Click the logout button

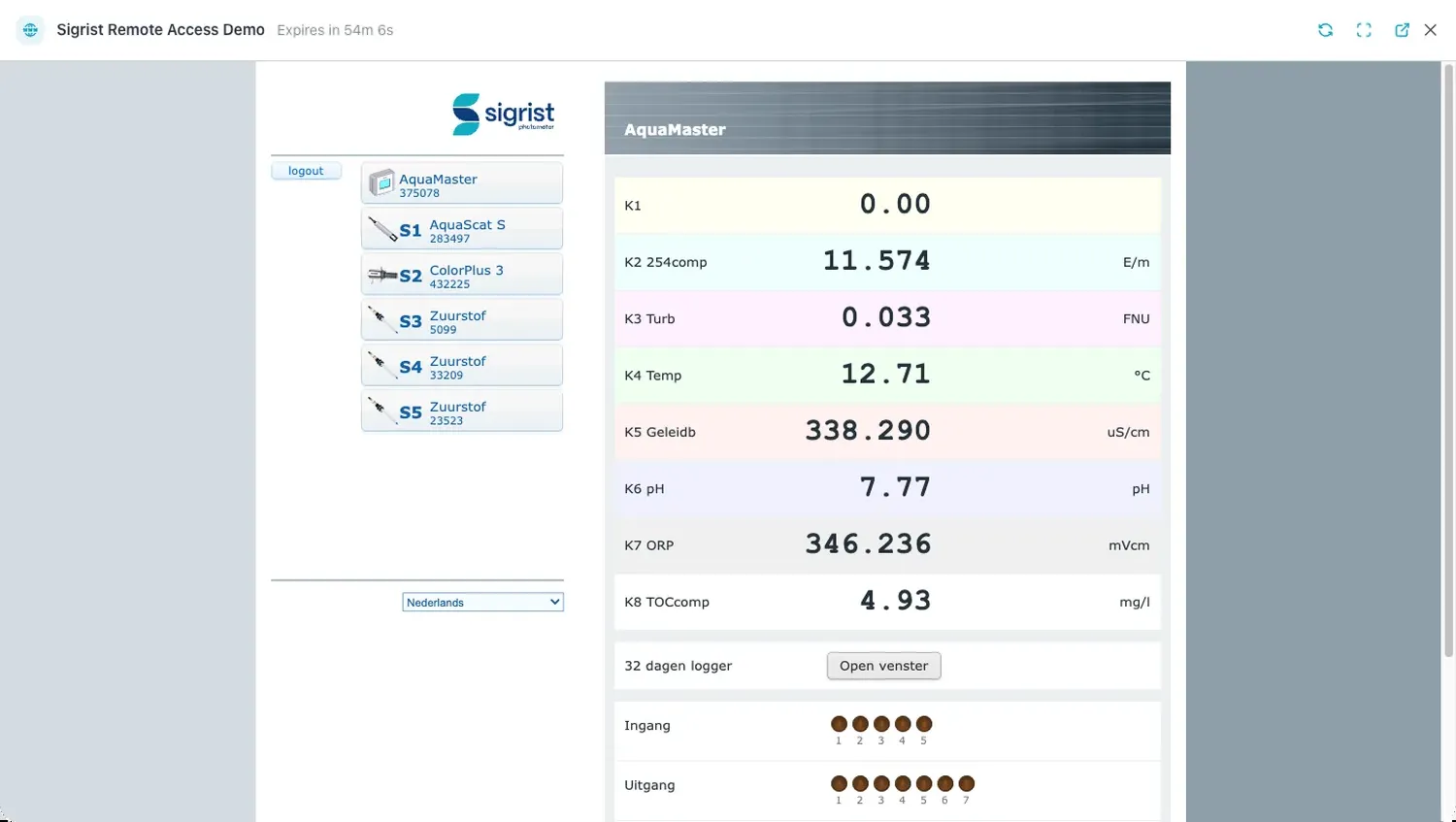[x=306, y=171]
